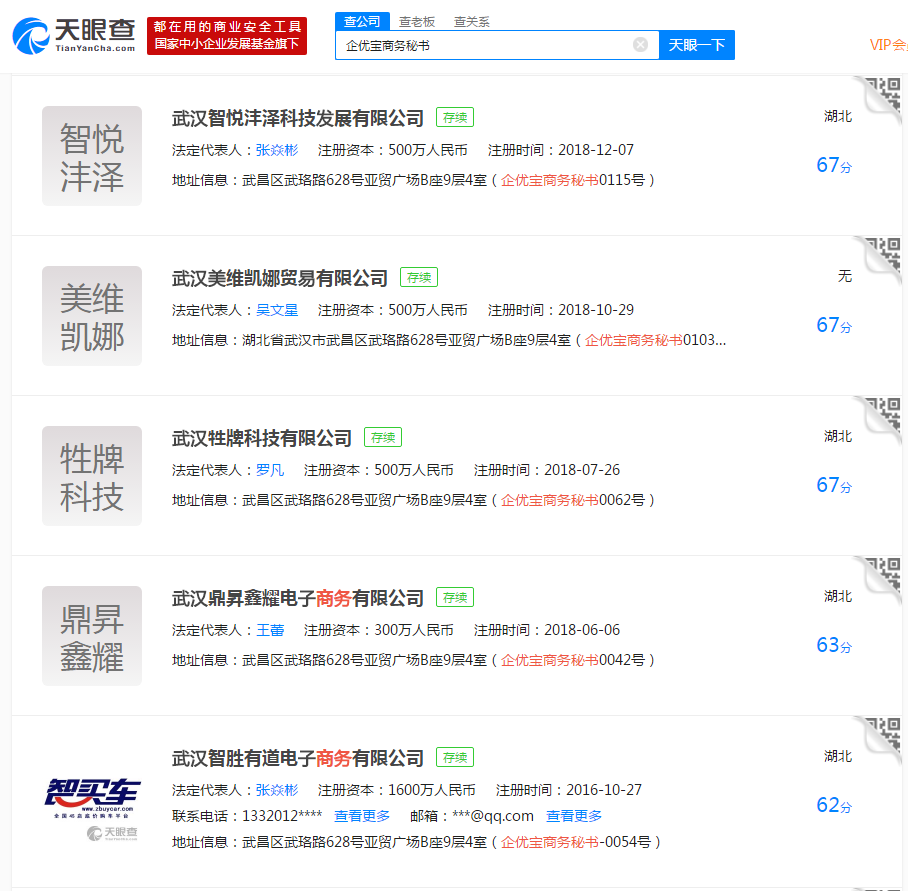Open legal representative 王蕾 profile
908x891 pixels.
pos(270,630)
